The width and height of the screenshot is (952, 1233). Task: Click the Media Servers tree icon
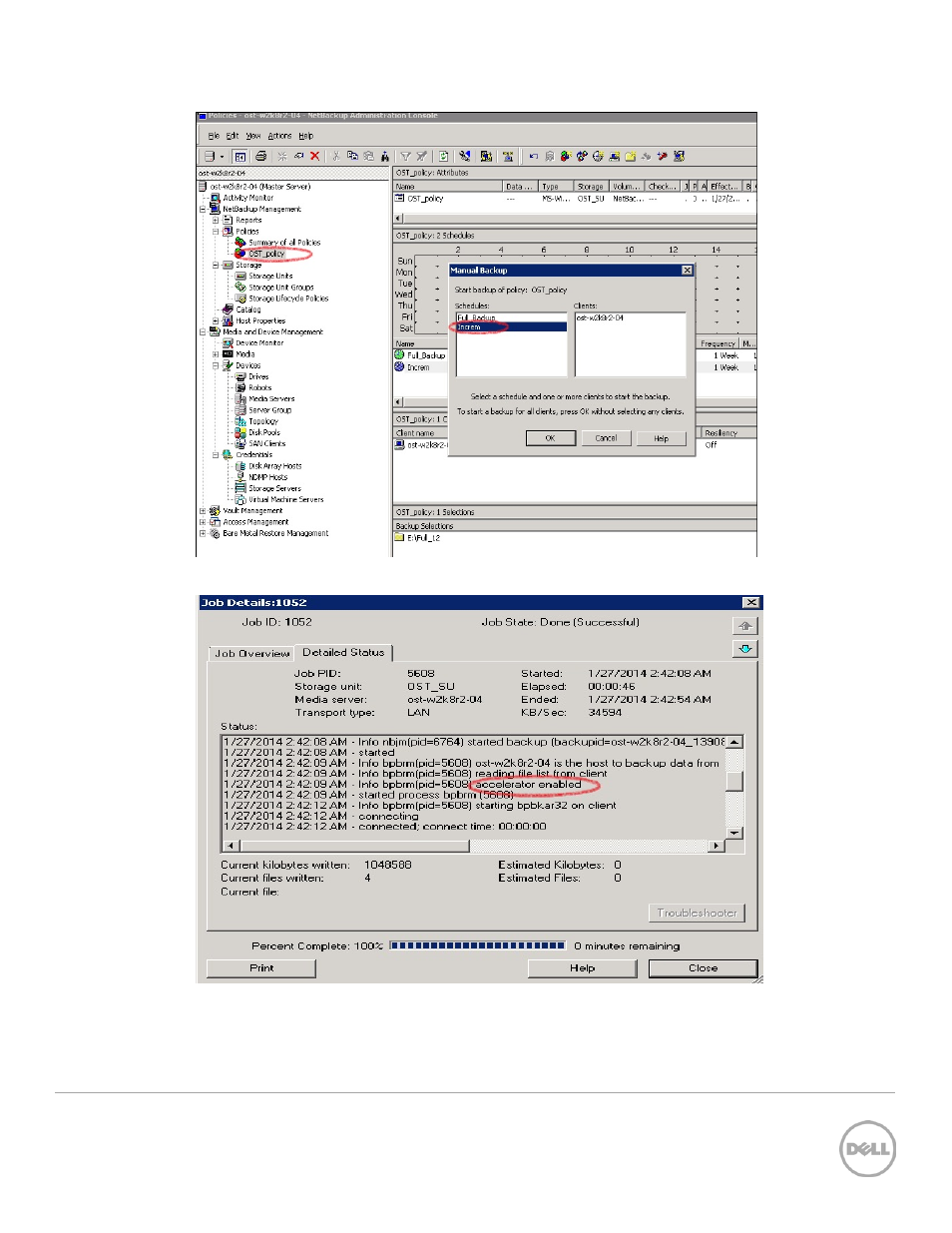(x=240, y=399)
